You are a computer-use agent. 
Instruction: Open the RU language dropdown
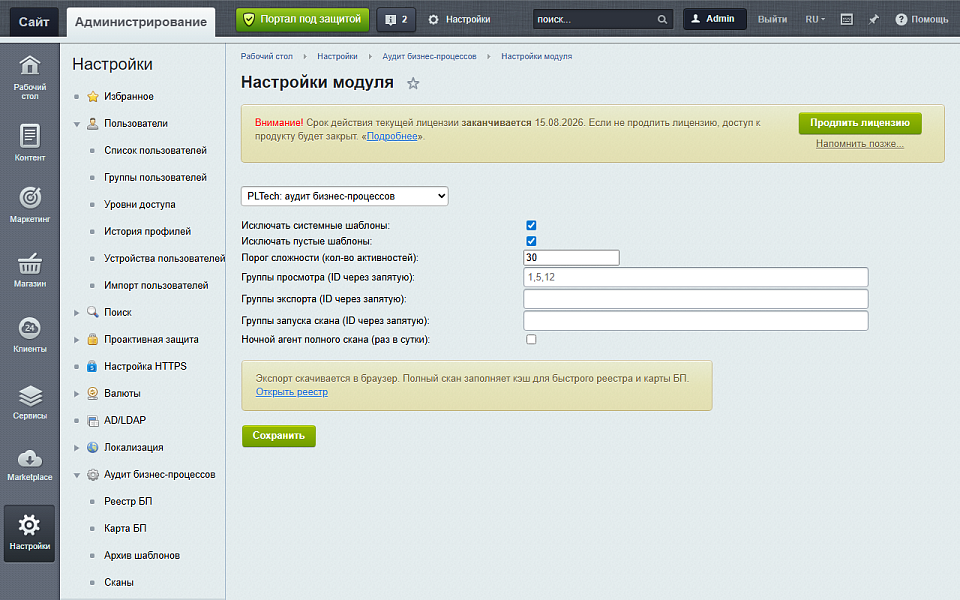[815, 20]
